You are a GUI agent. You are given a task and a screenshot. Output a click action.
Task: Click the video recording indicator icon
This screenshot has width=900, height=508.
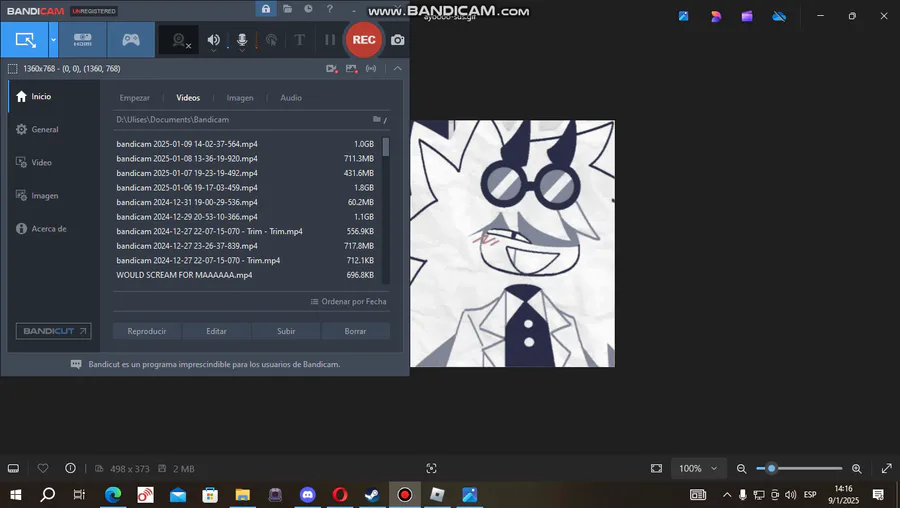point(332,69)
